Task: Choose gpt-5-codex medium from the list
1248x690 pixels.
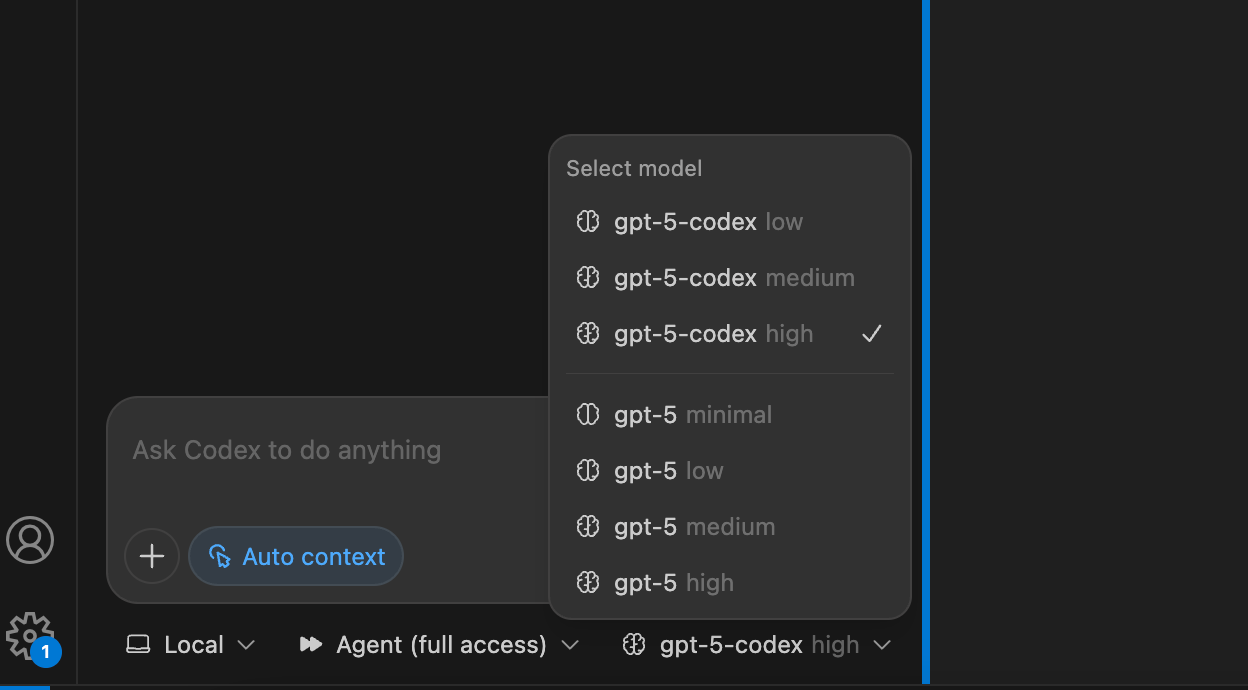Action: coord(734,278)
